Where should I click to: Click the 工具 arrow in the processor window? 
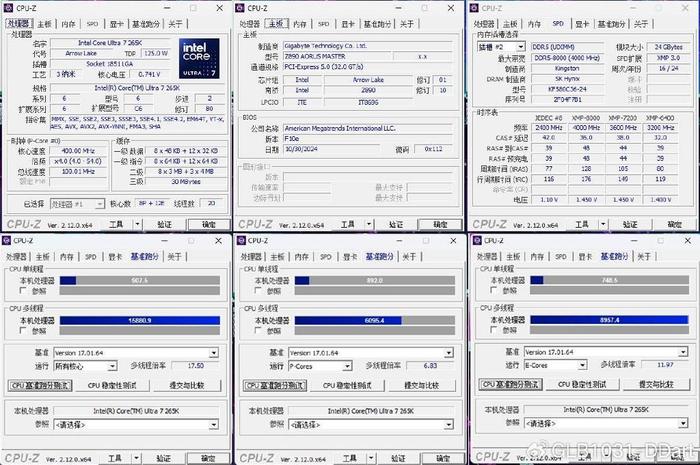(x=138, y=224)
